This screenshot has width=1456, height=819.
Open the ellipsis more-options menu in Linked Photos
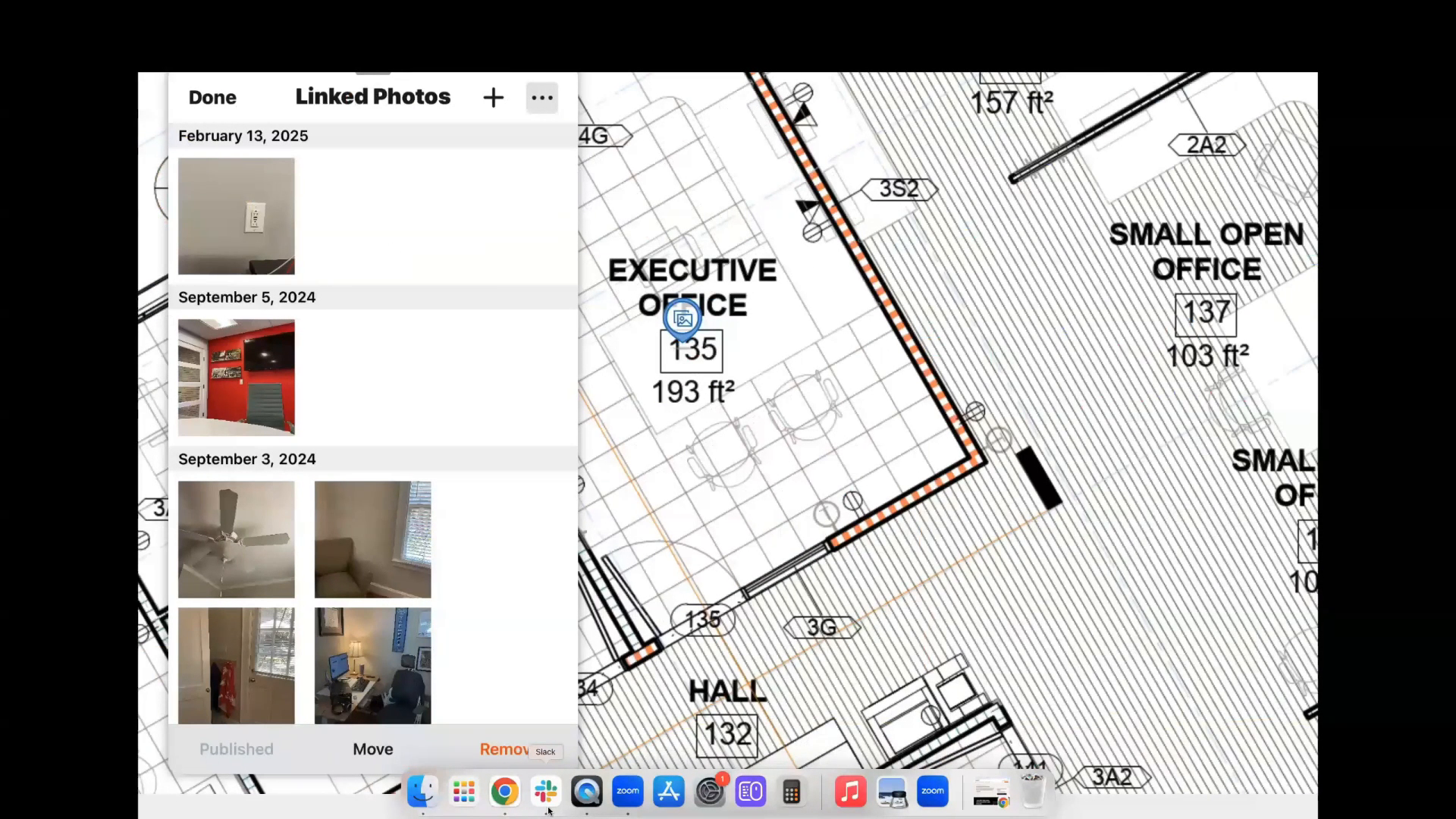point(541,97)
